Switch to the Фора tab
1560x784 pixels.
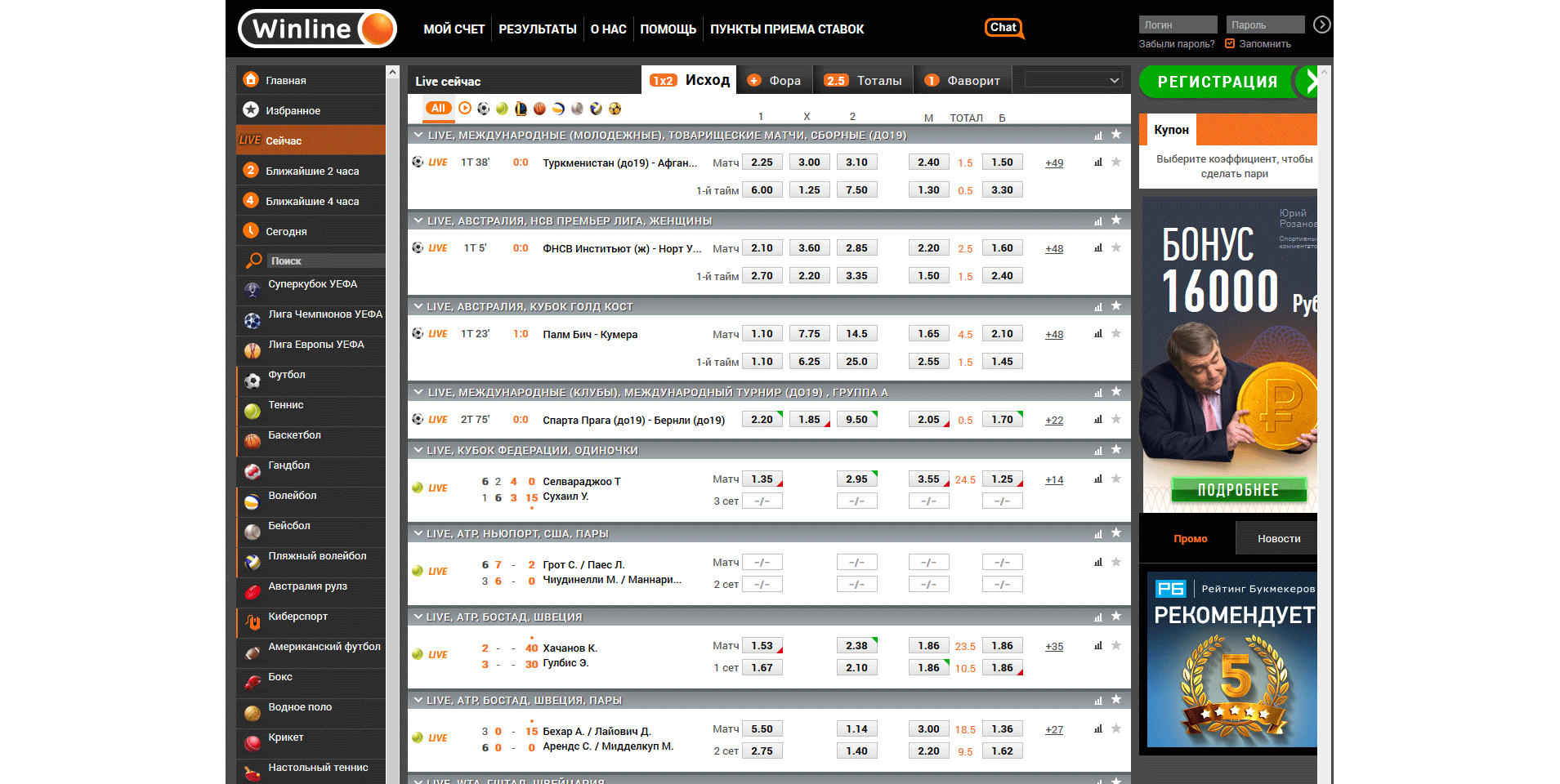(775, 80)
